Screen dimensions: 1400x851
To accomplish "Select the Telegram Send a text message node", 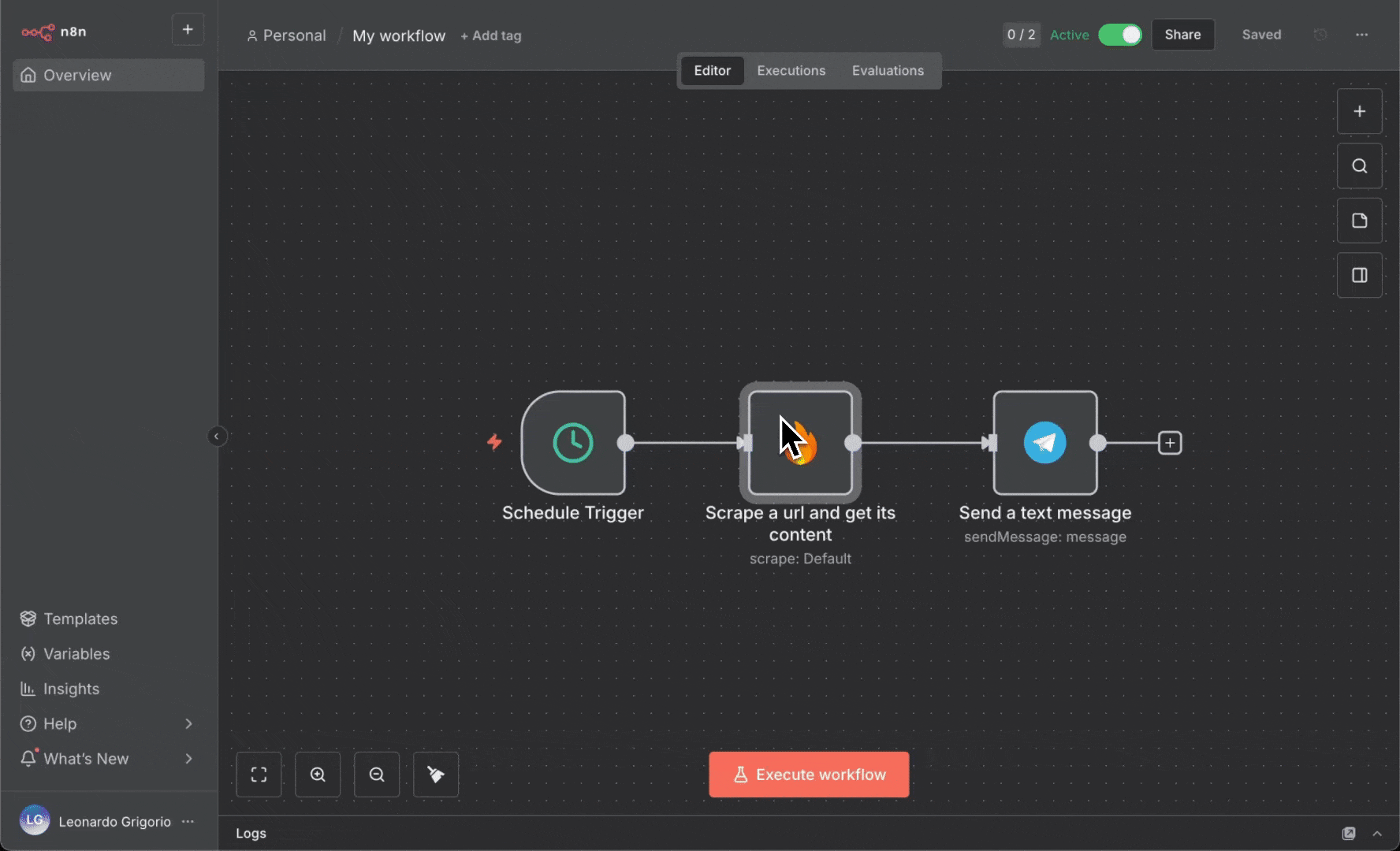I will 1045,442.
